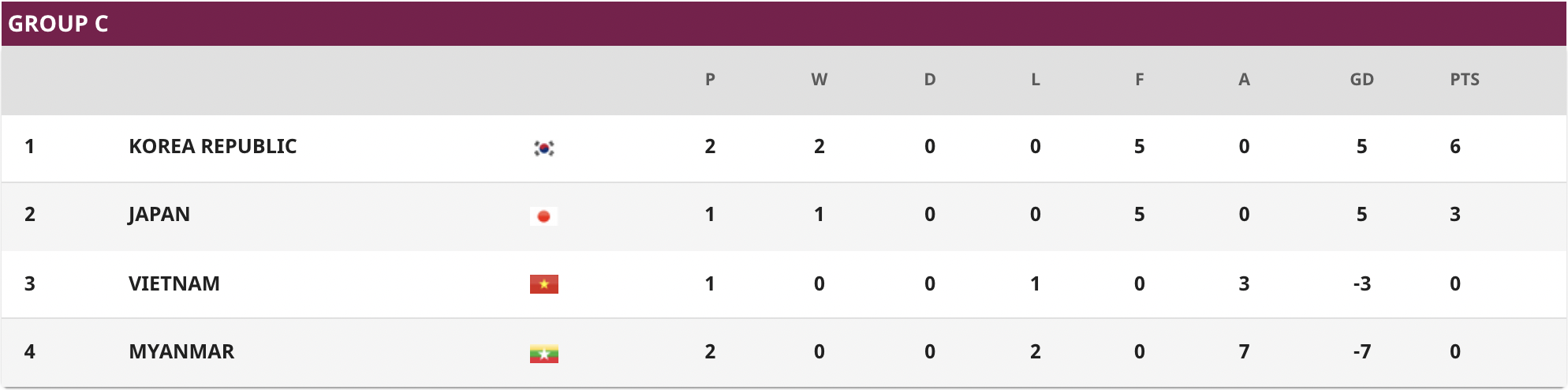The height and width of the screenshot is (390, 1568).
Task: Click Korea Republic's points value 6
Action: tap(1455, 146)
